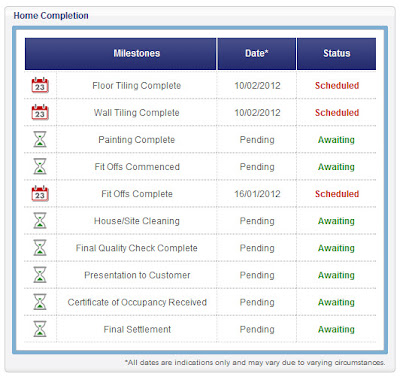Click the Milestones column header
This screenshot has height=377, width=400.
tap(121, 54)
